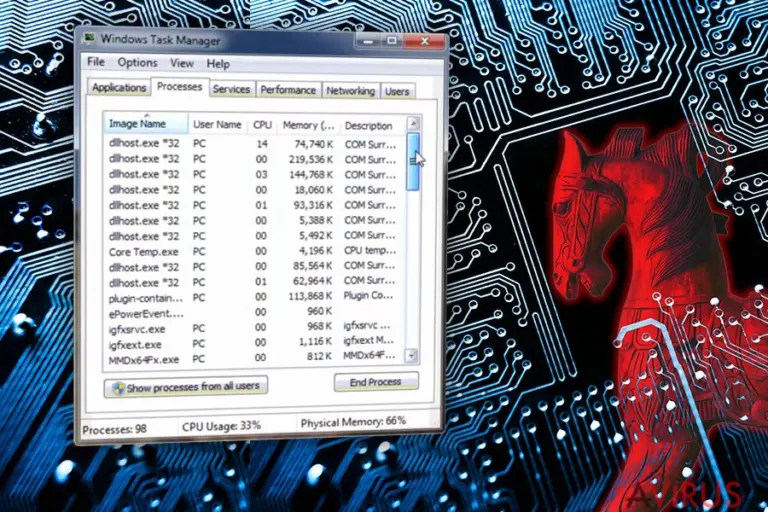Click CPU Usage: 33% in status bar
The width and height of the screenshot is (768, 512).
pyautogui.click(x=221, y=426)
